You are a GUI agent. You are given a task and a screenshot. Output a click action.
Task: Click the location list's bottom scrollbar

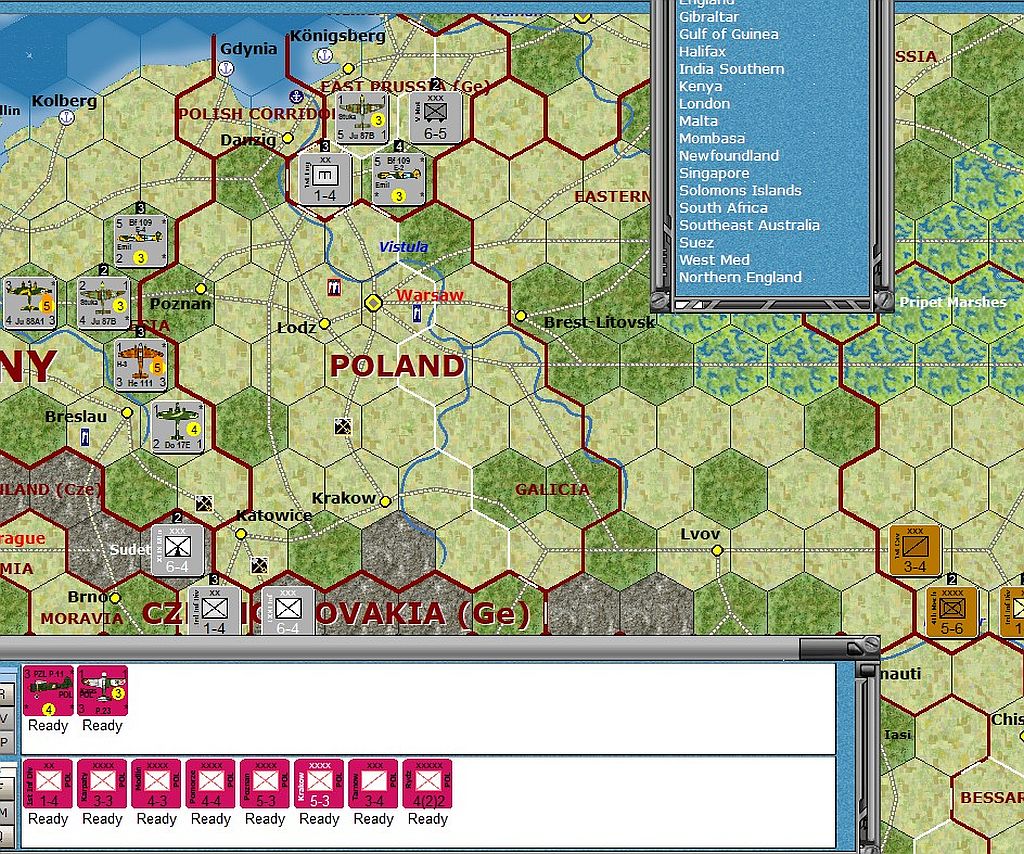[773, 304]
